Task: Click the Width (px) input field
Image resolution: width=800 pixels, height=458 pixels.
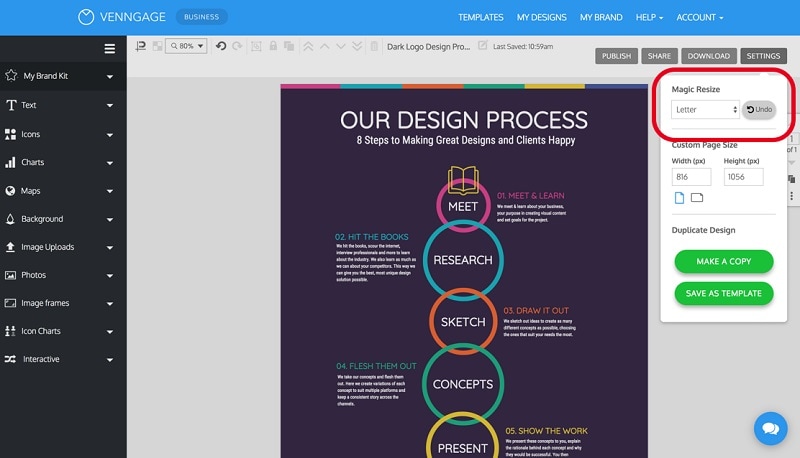Action: click(691, 177)
